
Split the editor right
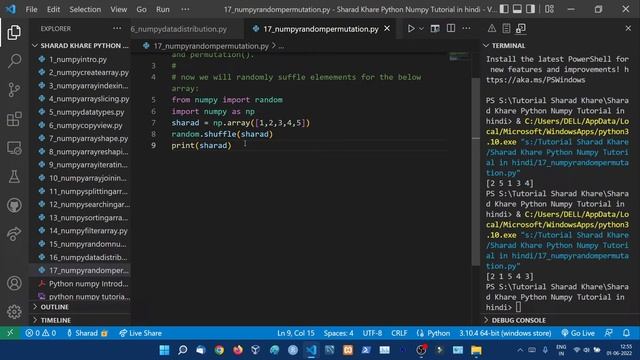pyautogui.click(x=451, y=29)
